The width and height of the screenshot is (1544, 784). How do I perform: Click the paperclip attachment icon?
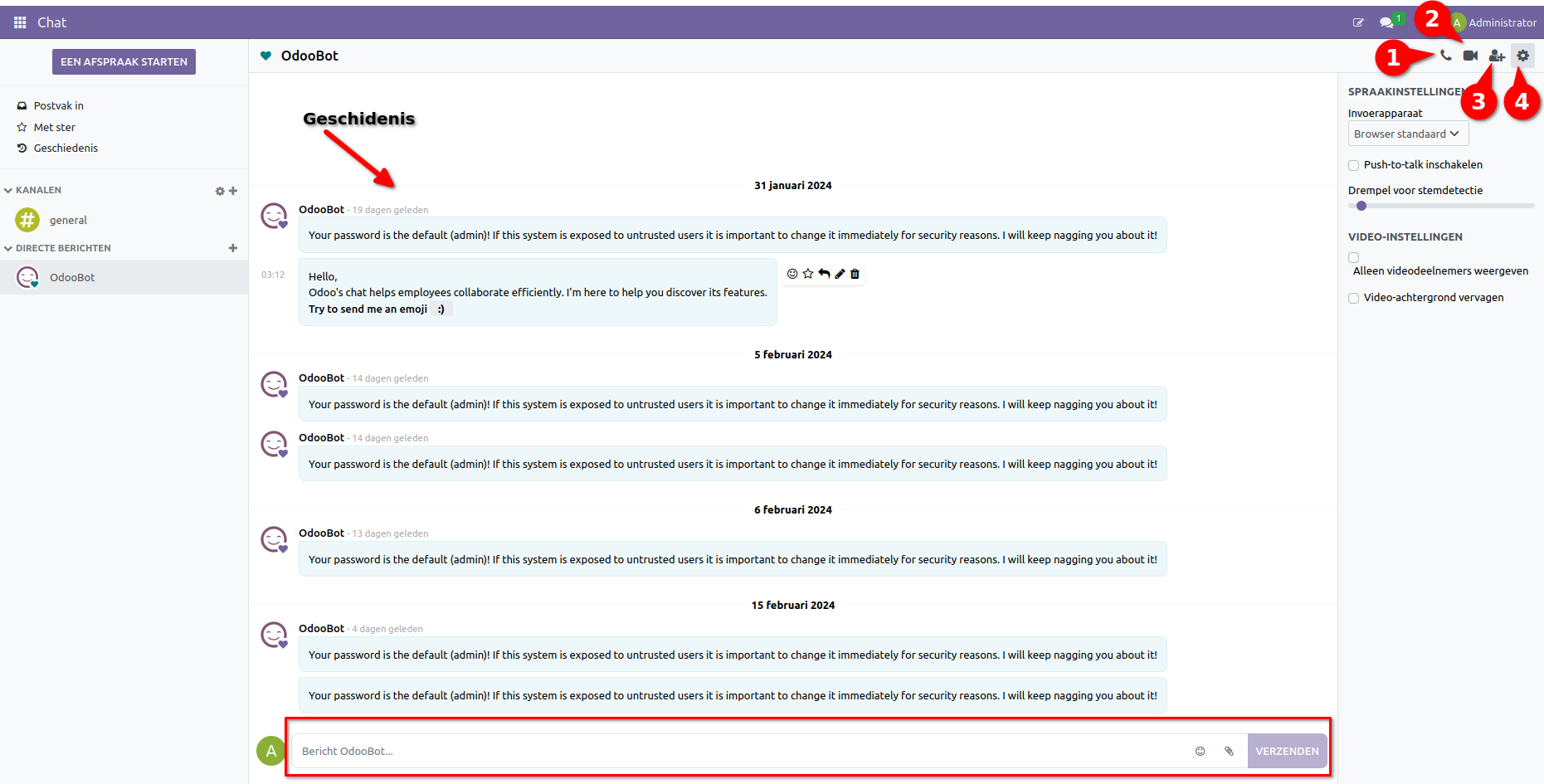pyautogui.click(x=1229, y=751)
